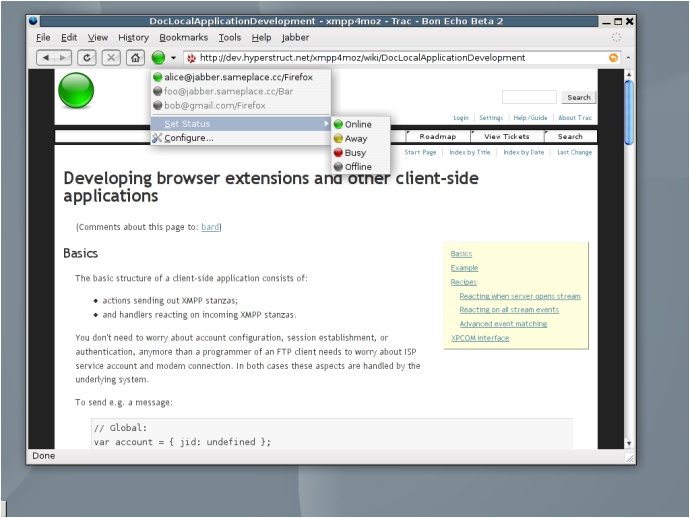
Task: Open the About Trac link
Action: [575, 118]
